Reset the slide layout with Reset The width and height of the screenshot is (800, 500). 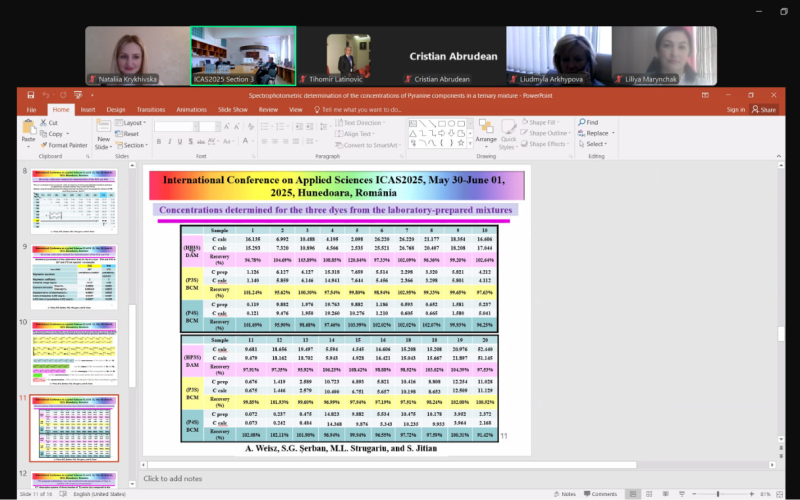127,134
